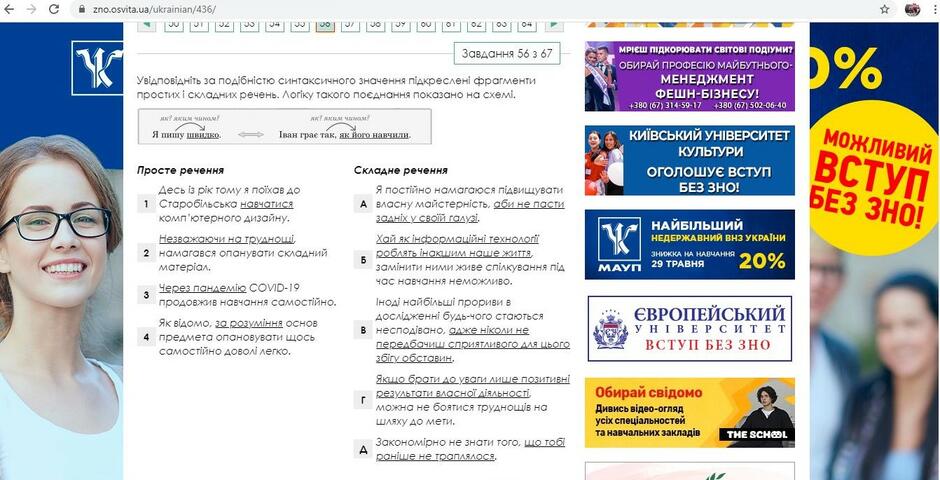Click the sentence scheme diagram image

coord(285,126)
